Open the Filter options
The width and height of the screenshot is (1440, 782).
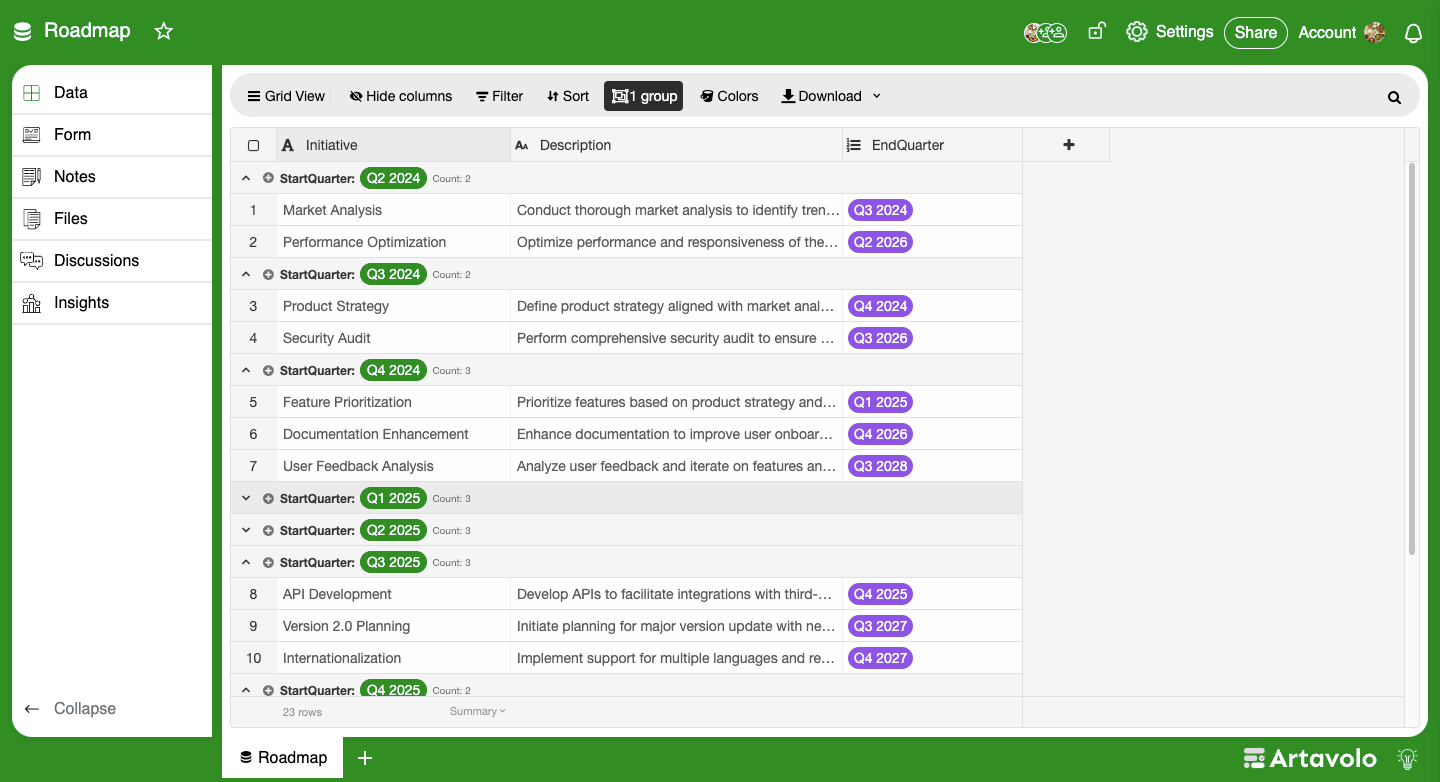tap(499, 95)
